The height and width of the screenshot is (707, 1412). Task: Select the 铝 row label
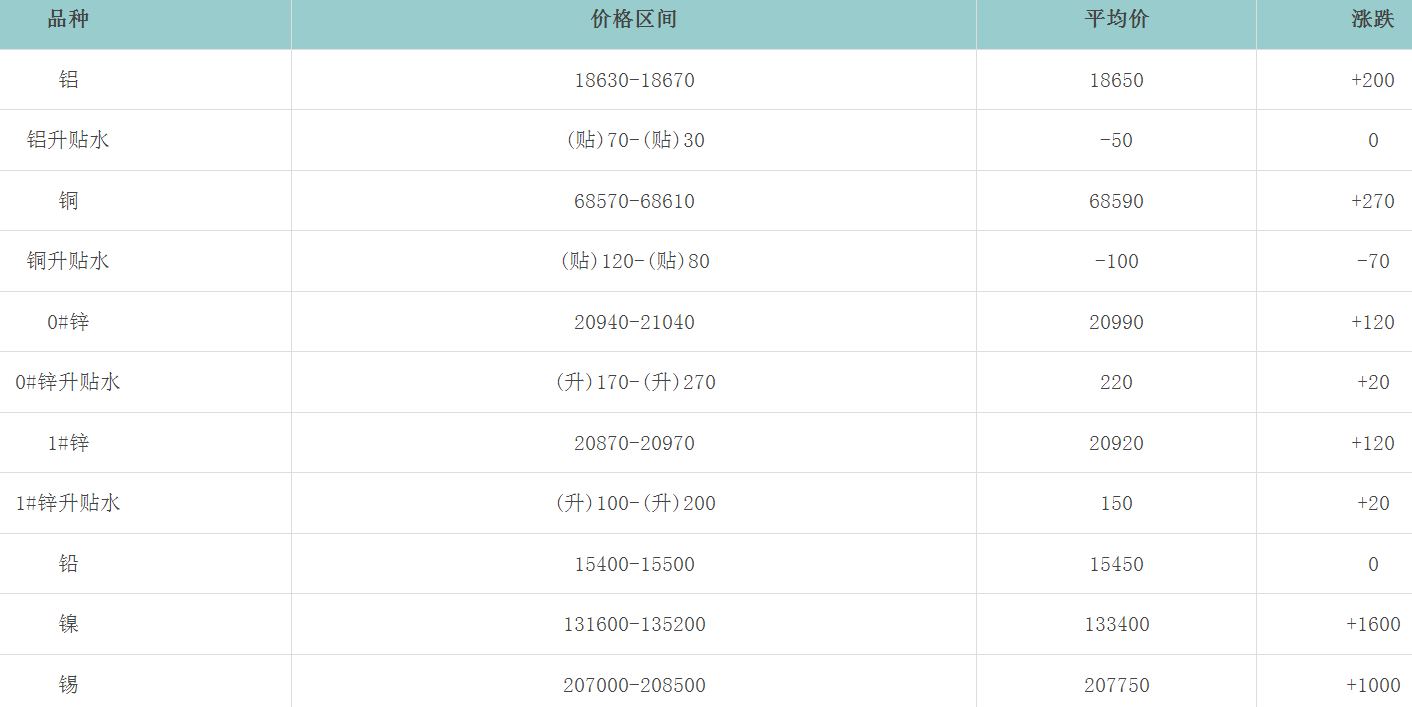pyautogui.click(x=68, y=80)
